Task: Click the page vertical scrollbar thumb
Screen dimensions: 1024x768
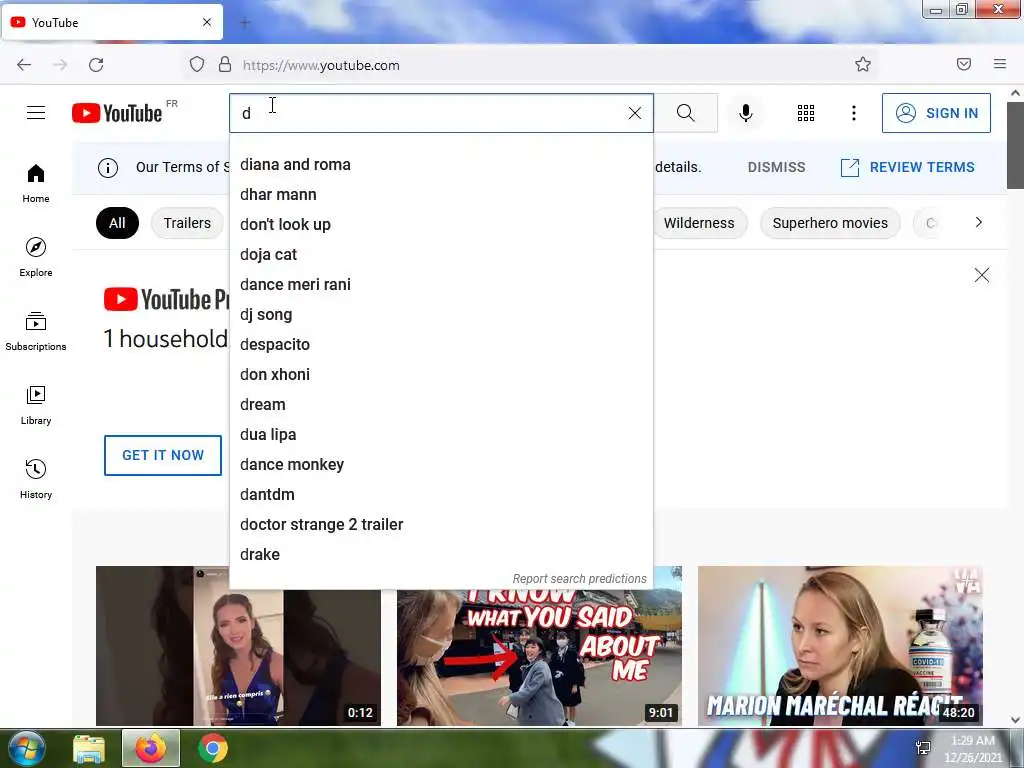Action: point(1015,145)
